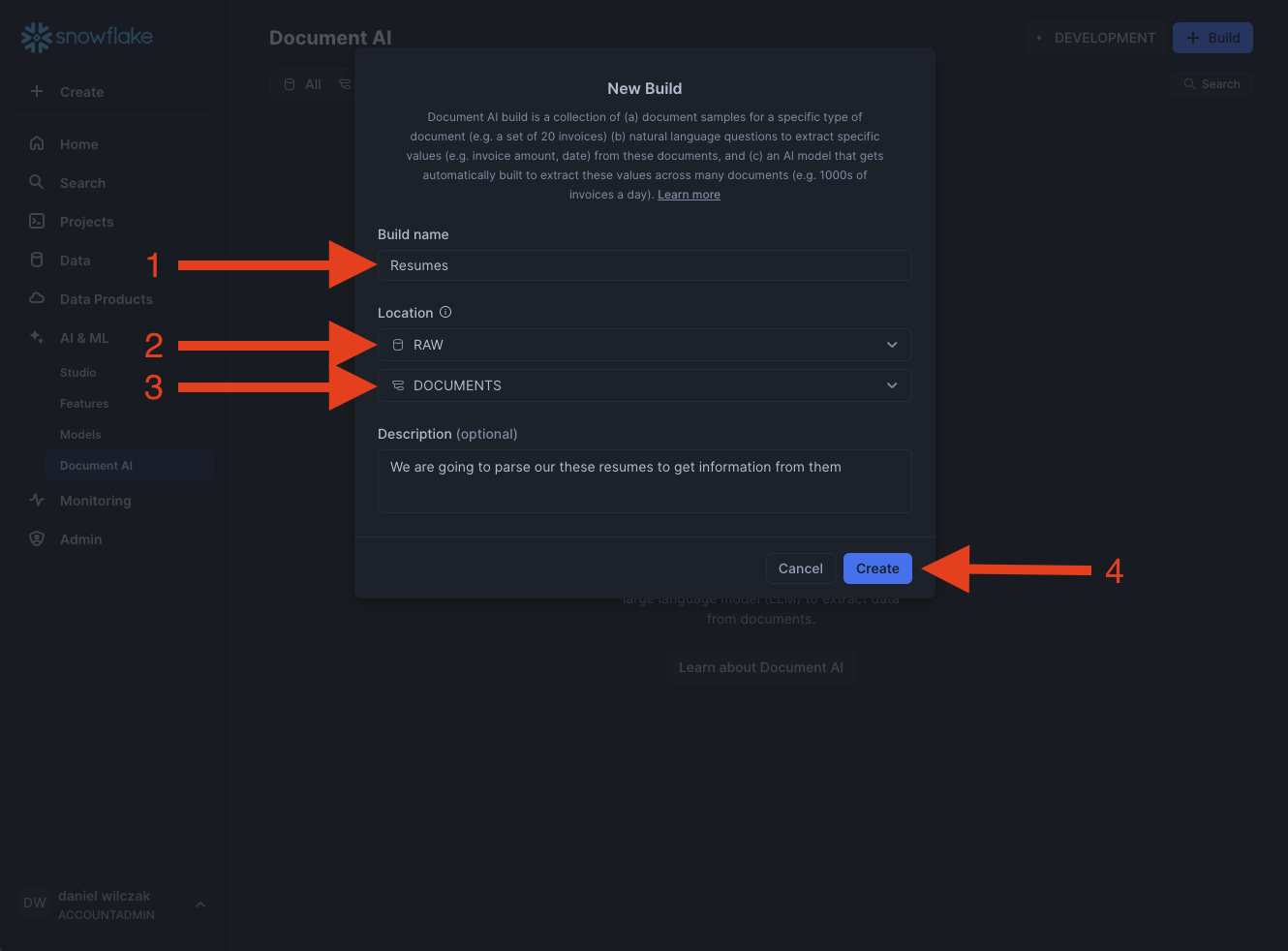1288x951 pixels.
Task: Click the Data Products cloud icon
Action: [x=37, y=298]
